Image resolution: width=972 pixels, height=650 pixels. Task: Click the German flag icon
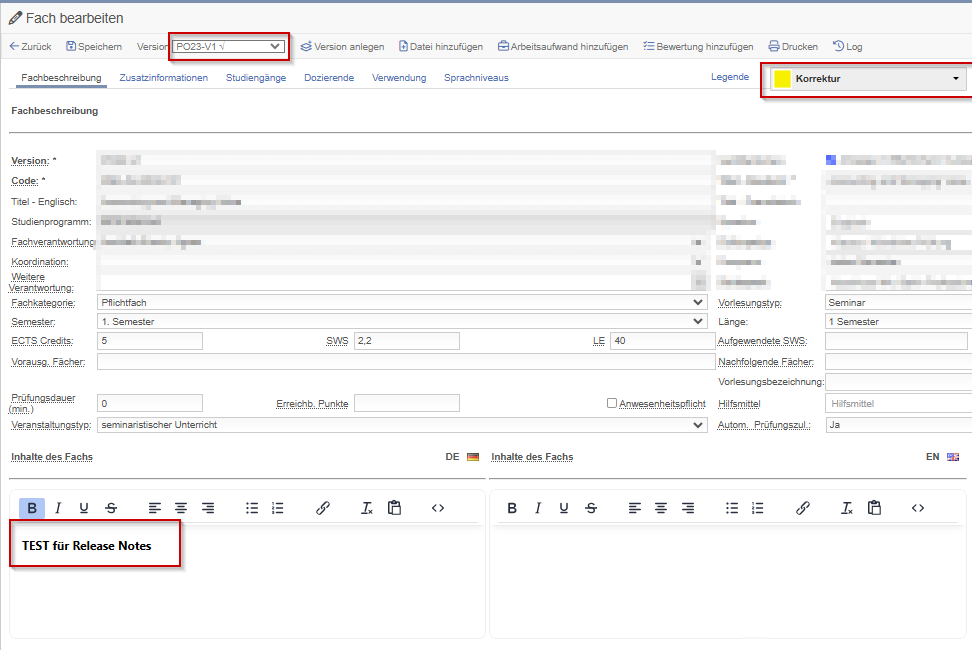(473, 457)
